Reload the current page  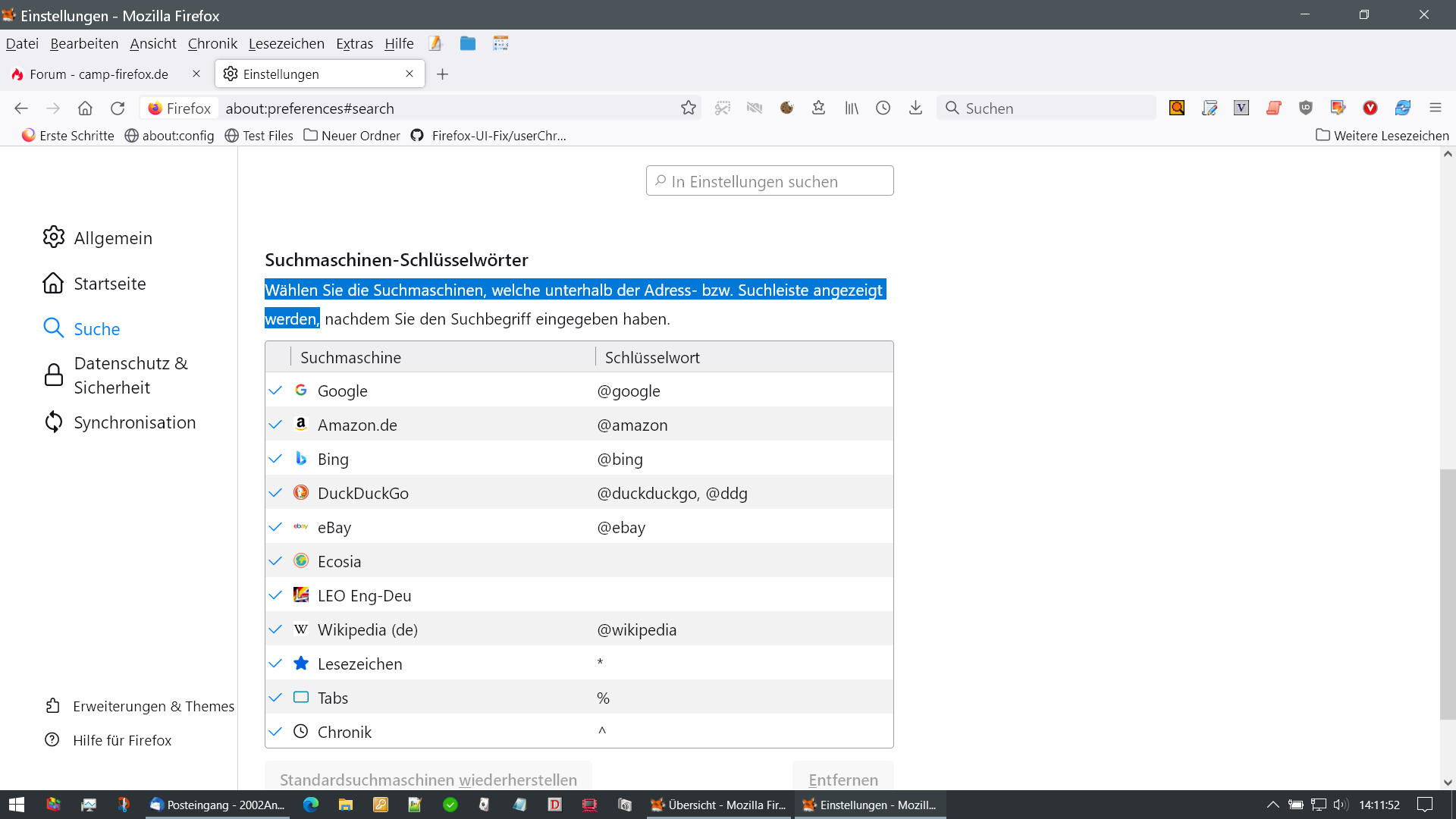[118, 108]
